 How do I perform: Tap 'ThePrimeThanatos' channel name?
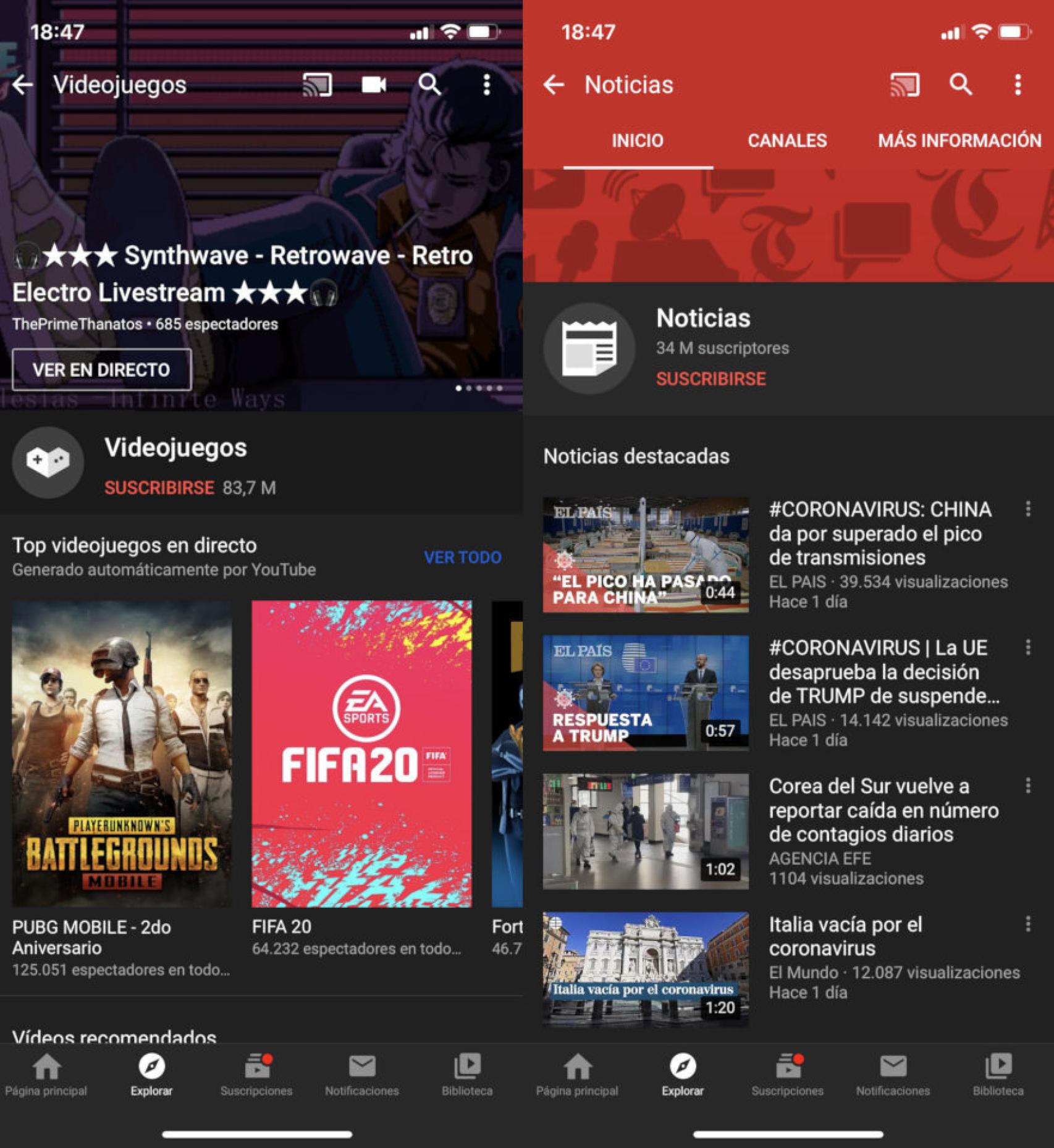(77, 324)
